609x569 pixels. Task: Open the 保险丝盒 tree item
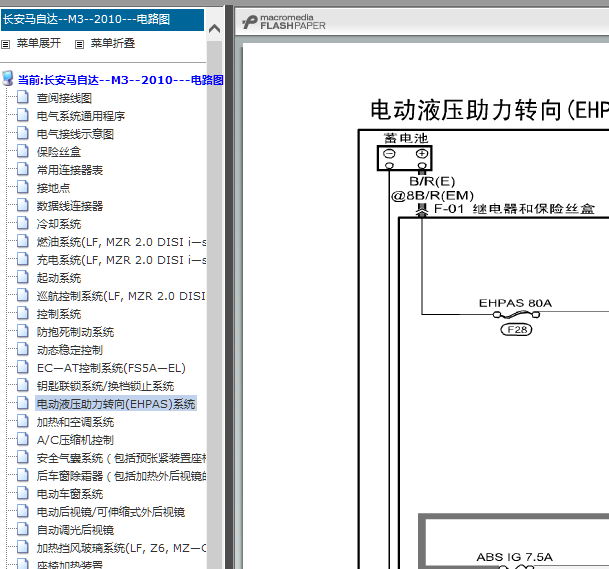tap(59, 152)
